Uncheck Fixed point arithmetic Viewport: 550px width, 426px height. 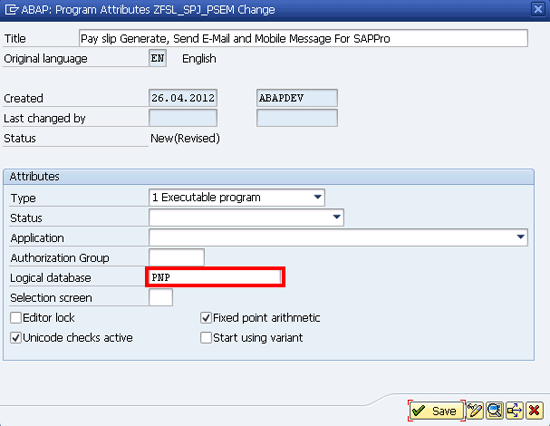pos(206,318)
